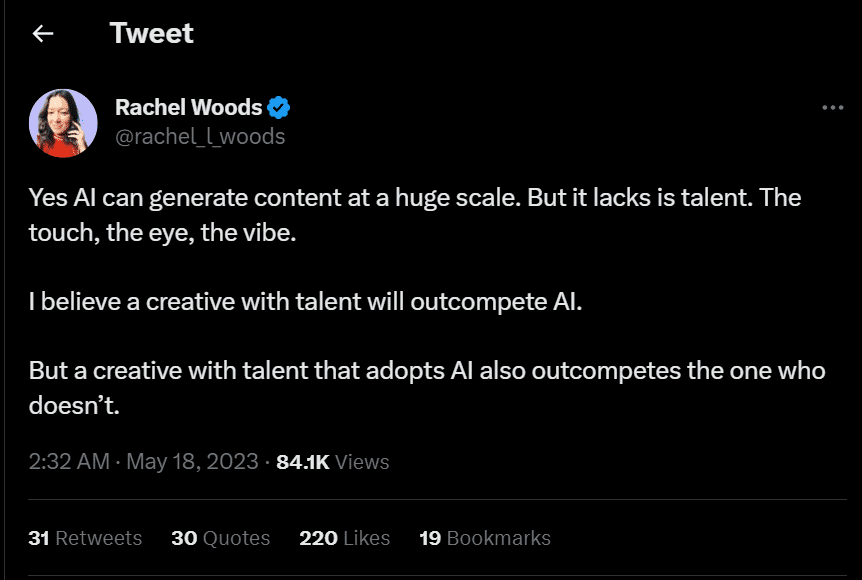
Task: Open the three-dot more options menu
Action: (832, 108)
